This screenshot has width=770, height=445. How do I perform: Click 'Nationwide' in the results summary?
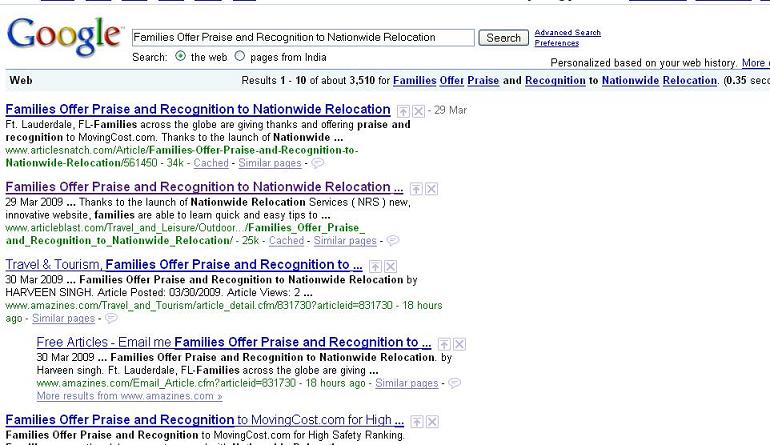point(631,81)
